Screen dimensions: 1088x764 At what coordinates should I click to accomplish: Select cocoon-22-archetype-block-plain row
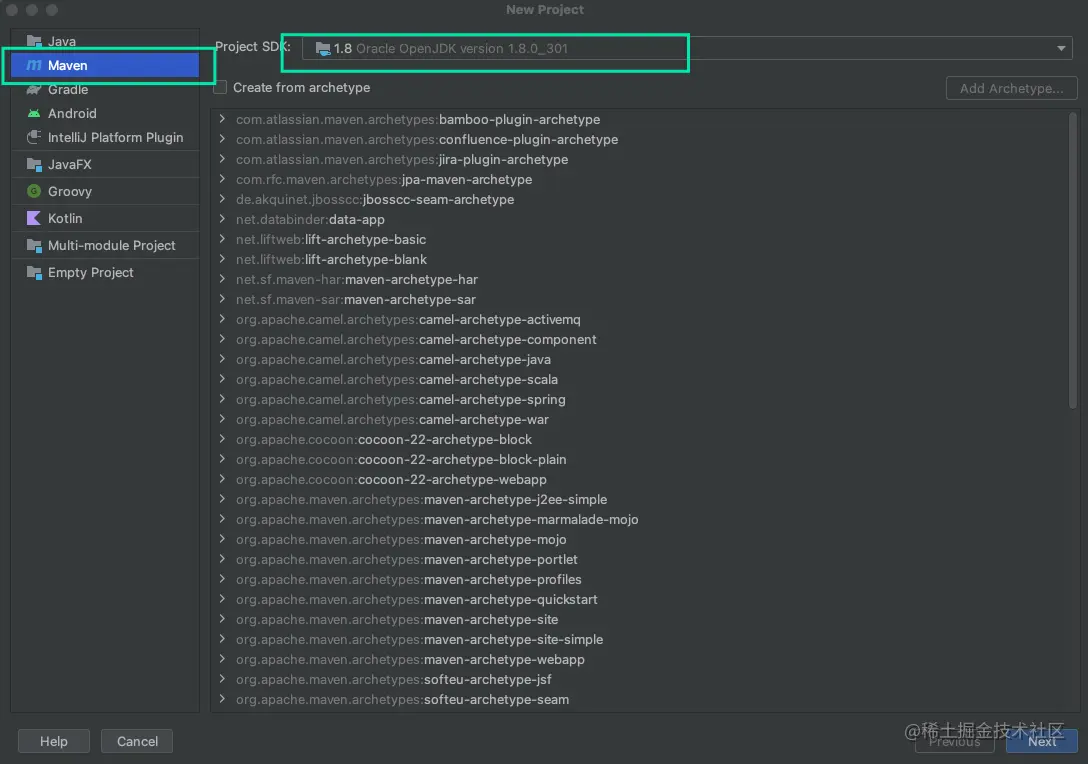pos(638,459)
